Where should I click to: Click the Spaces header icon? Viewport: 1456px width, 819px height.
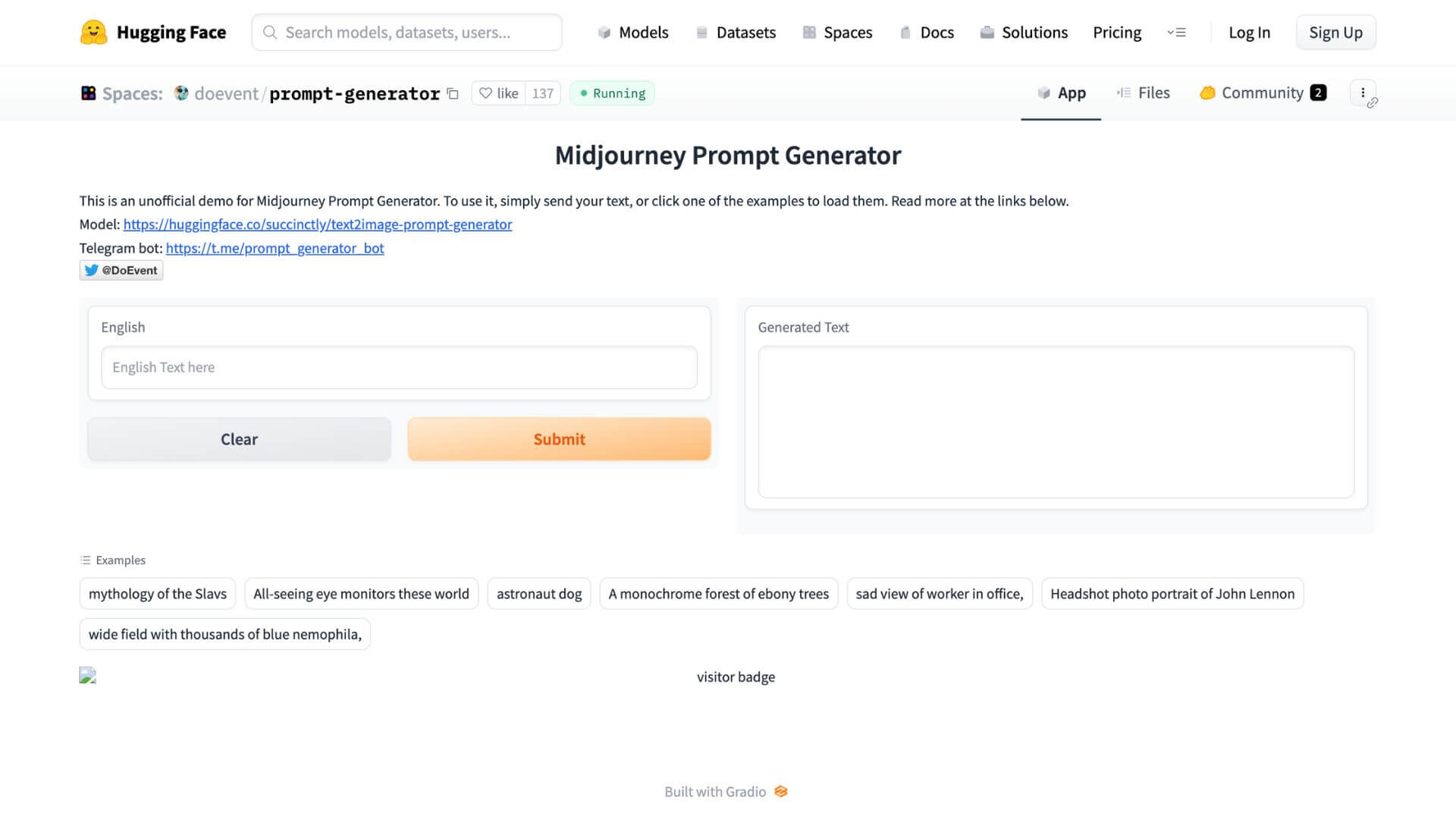click(x=89, y=93)
